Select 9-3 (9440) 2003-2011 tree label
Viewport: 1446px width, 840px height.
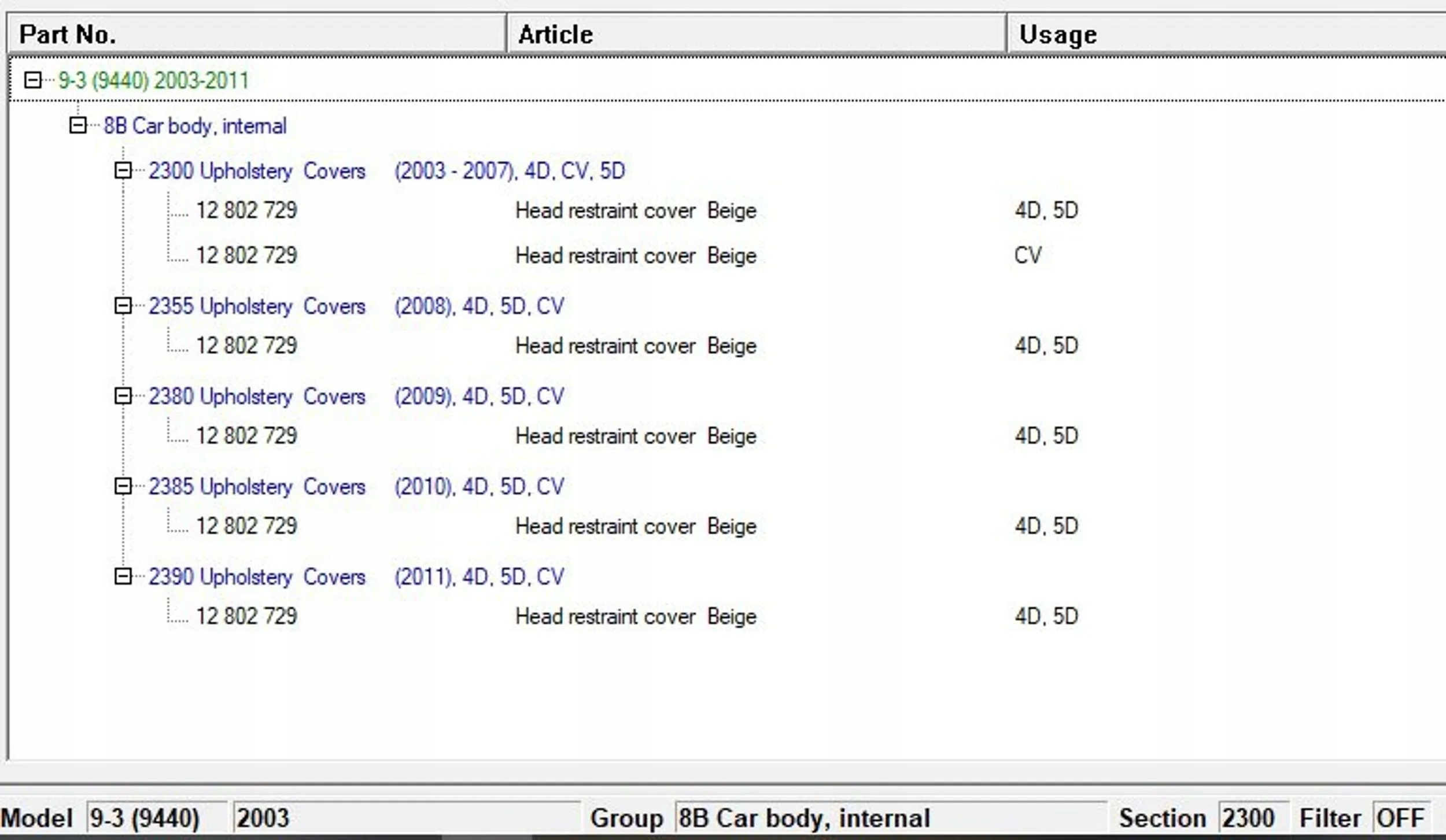[x=153, y=80]
